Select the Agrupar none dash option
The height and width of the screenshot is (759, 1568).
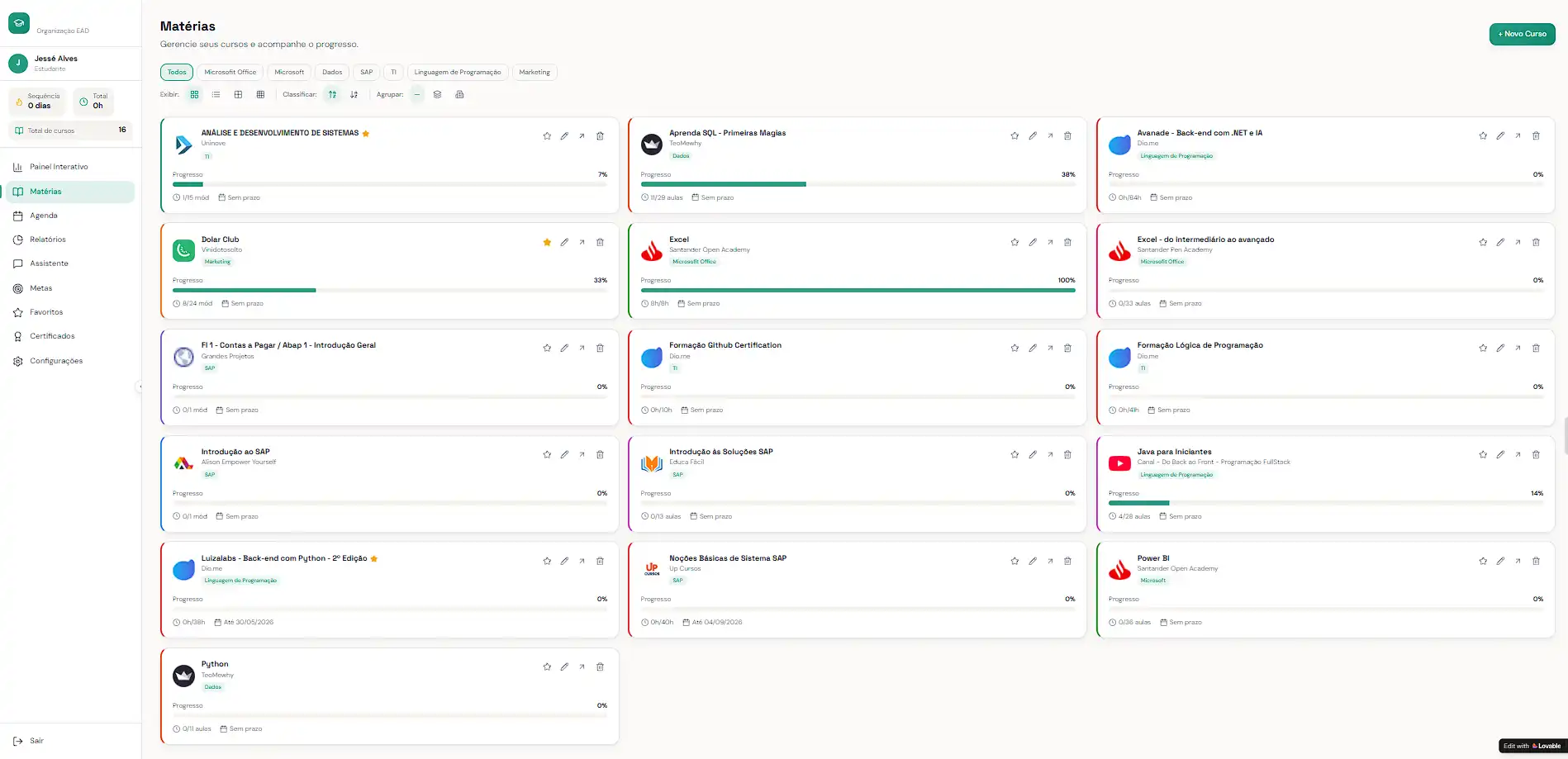coord(417,95)
